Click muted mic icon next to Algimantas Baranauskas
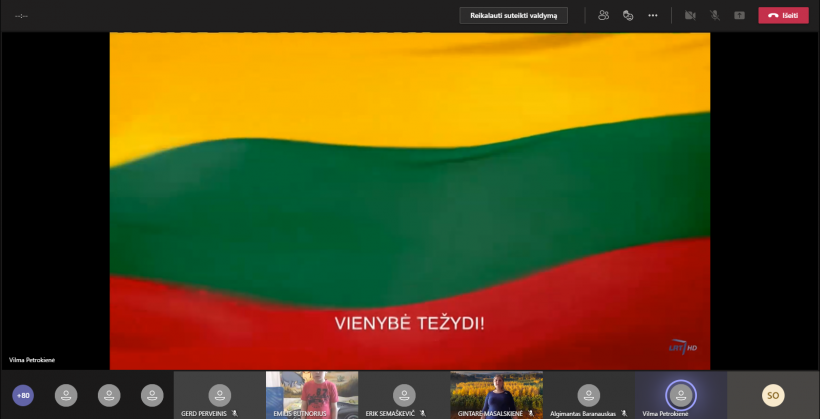Image resolution: width=820 pixels, height=419 pixels. click(x=624, y=413)
